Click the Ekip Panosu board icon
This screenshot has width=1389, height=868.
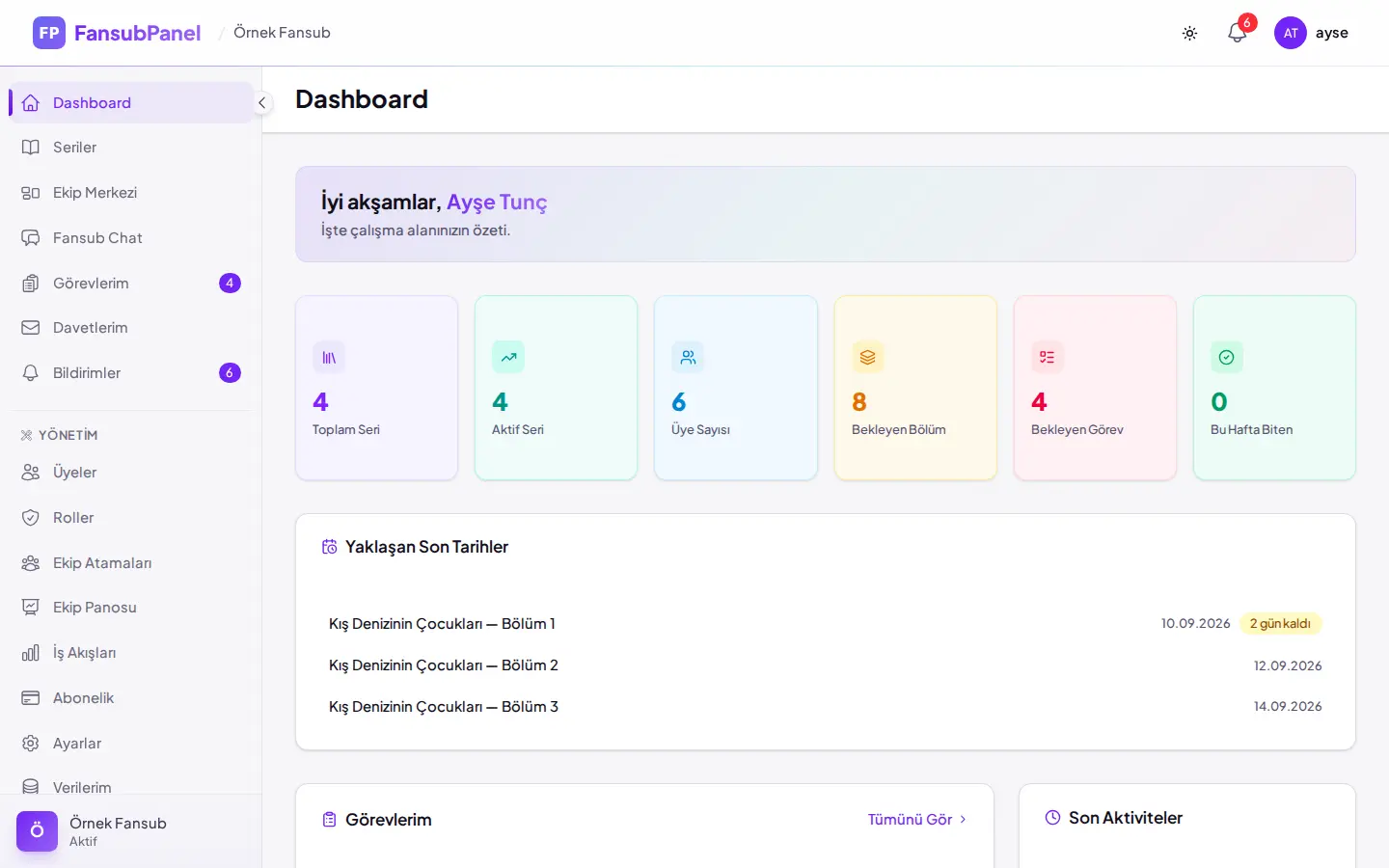[31, 608]
